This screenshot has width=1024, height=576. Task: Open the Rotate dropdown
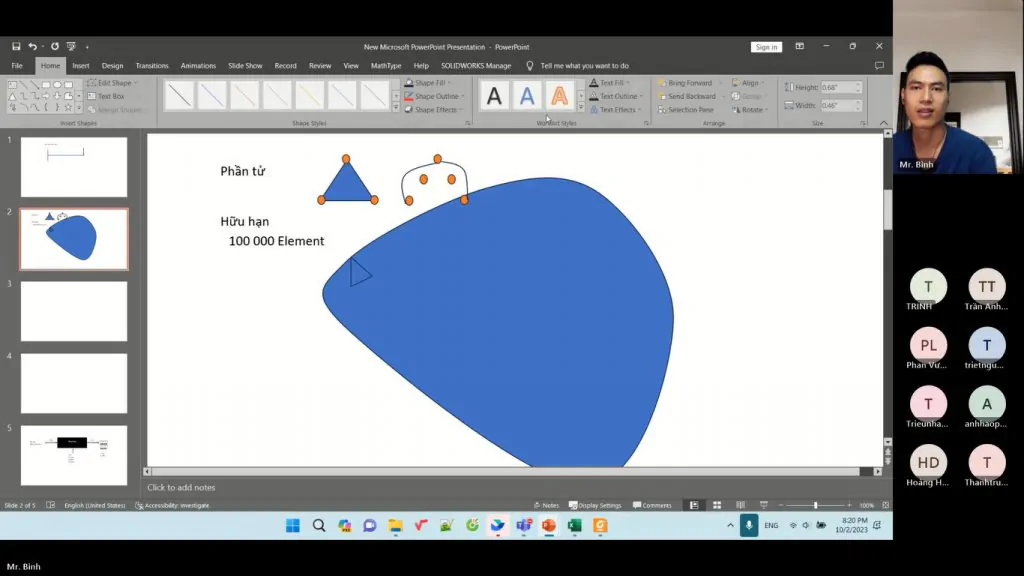click(749, 110)
